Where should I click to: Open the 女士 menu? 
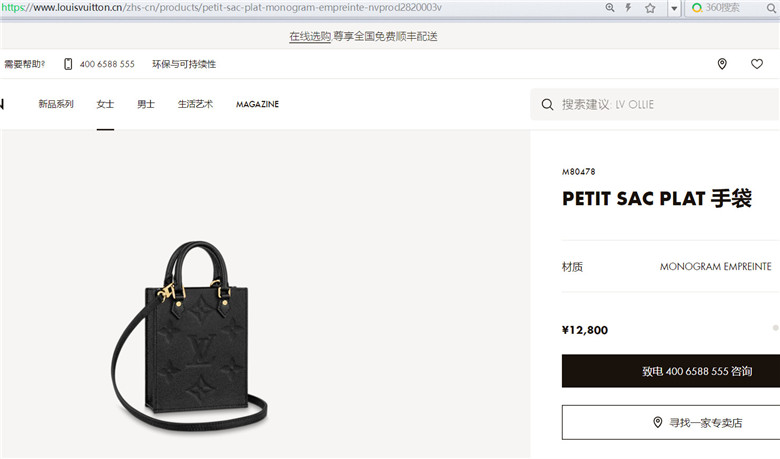105,104
